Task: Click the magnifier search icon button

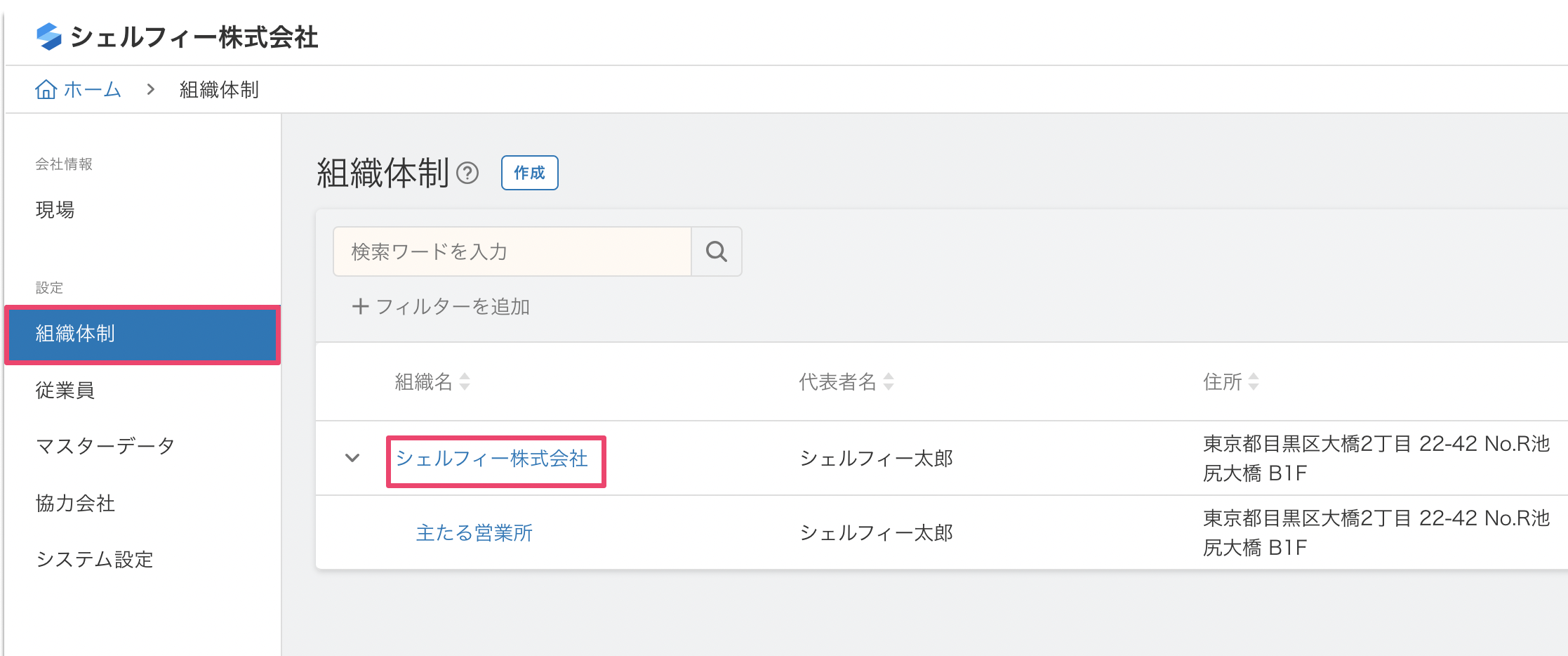Action: 716,251
